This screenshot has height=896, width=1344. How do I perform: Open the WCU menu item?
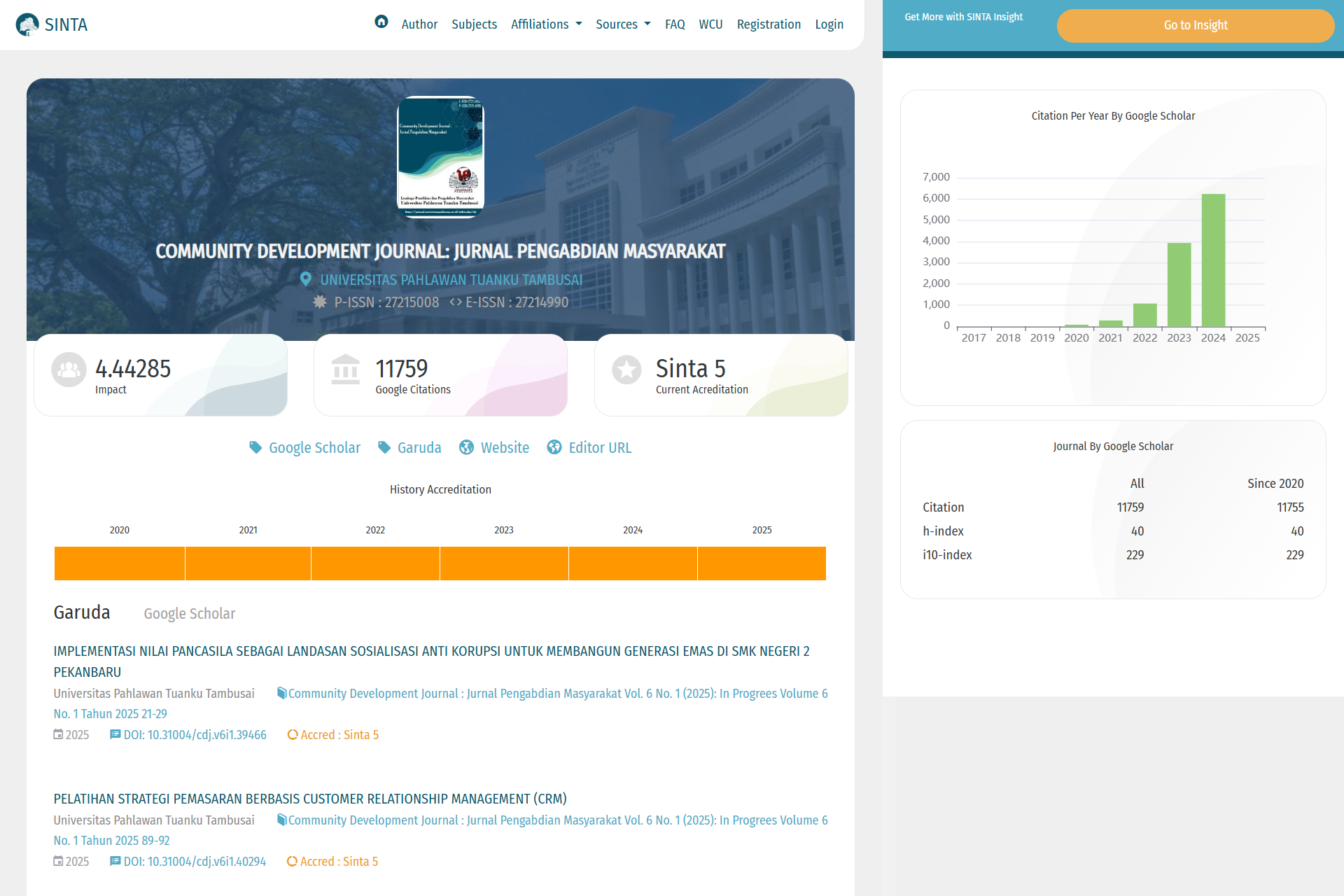click(710, 24)
